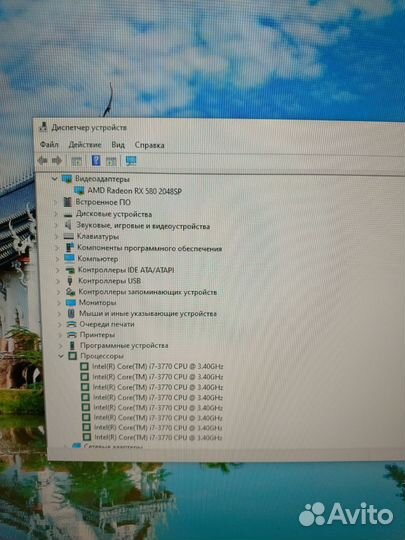Select the Процессоры label
The image size is (405, 540).
click(x=102, y=356)
